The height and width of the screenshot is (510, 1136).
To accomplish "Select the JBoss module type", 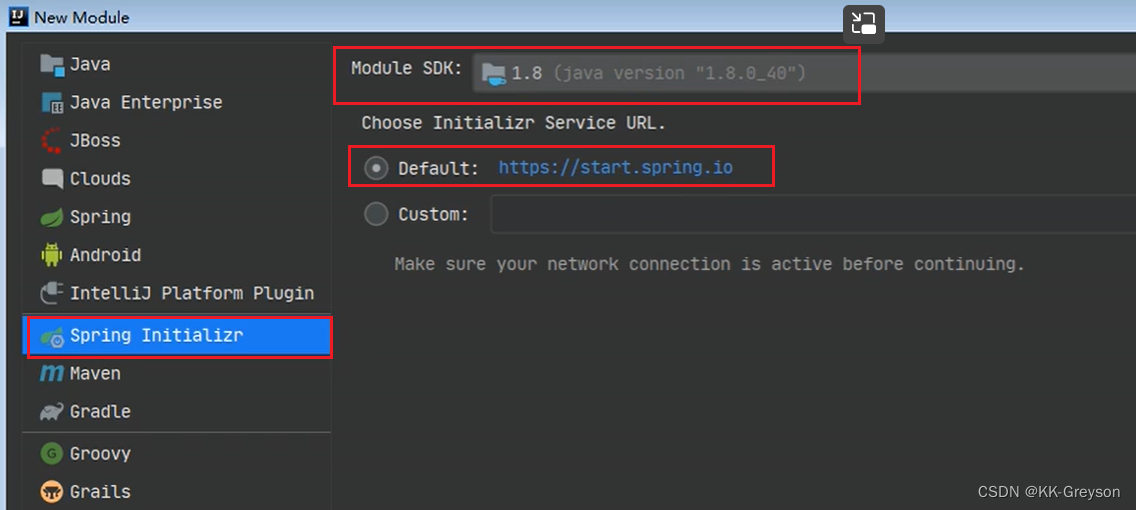I will coord(178,141).
